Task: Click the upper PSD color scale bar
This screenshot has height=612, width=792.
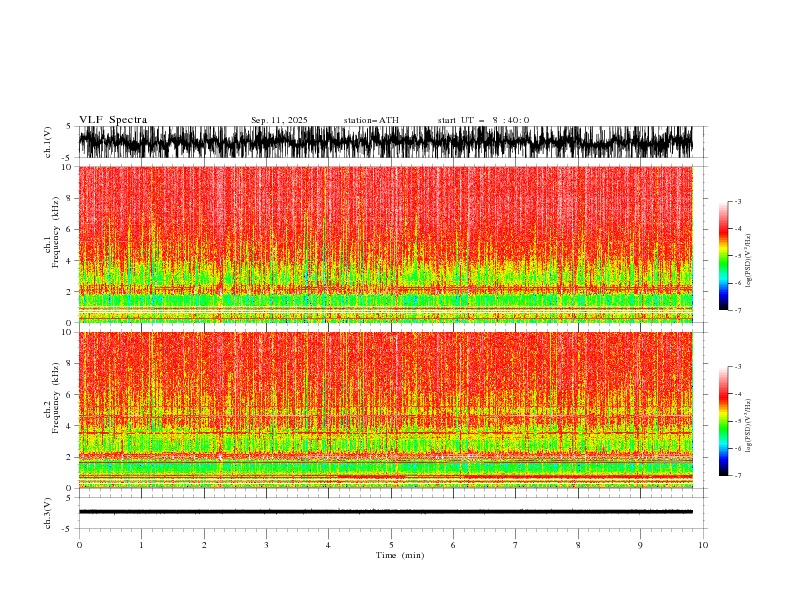Action: pyautogui.click(x=723, y=256)
